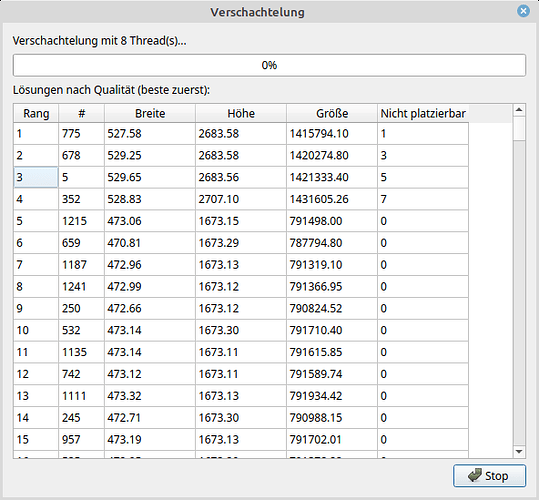Select the Breite value 473.19
Image resolution: width=539 pixels, height=500 pixels.
click(150, 440)
